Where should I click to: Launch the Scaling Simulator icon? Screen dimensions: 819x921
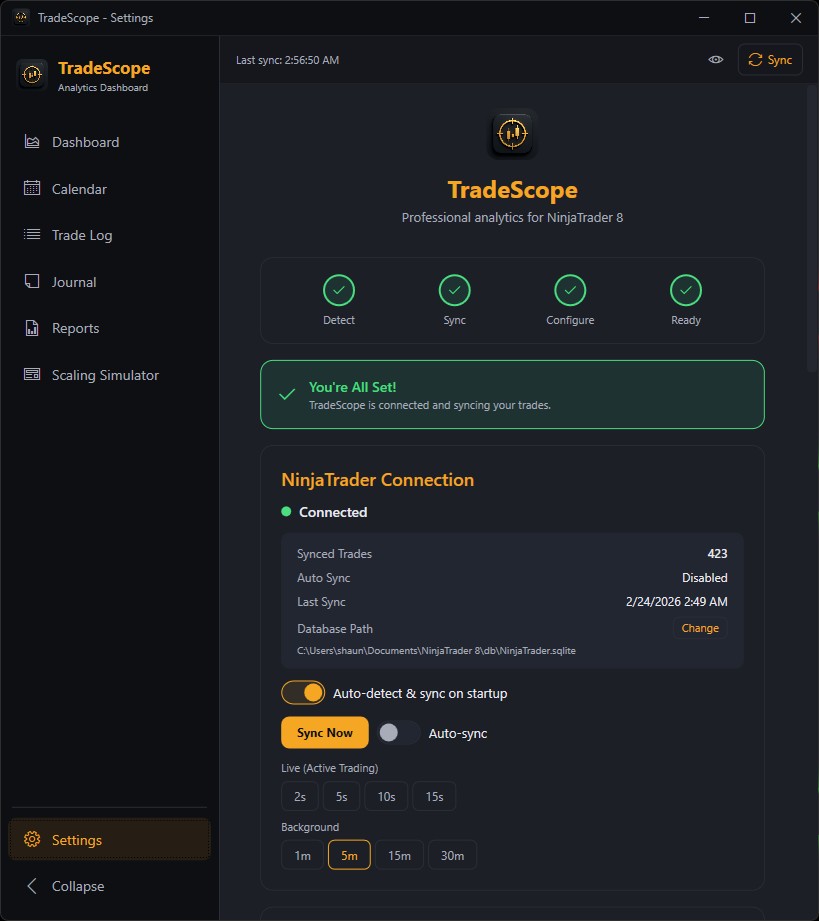[x=33, y=374]
